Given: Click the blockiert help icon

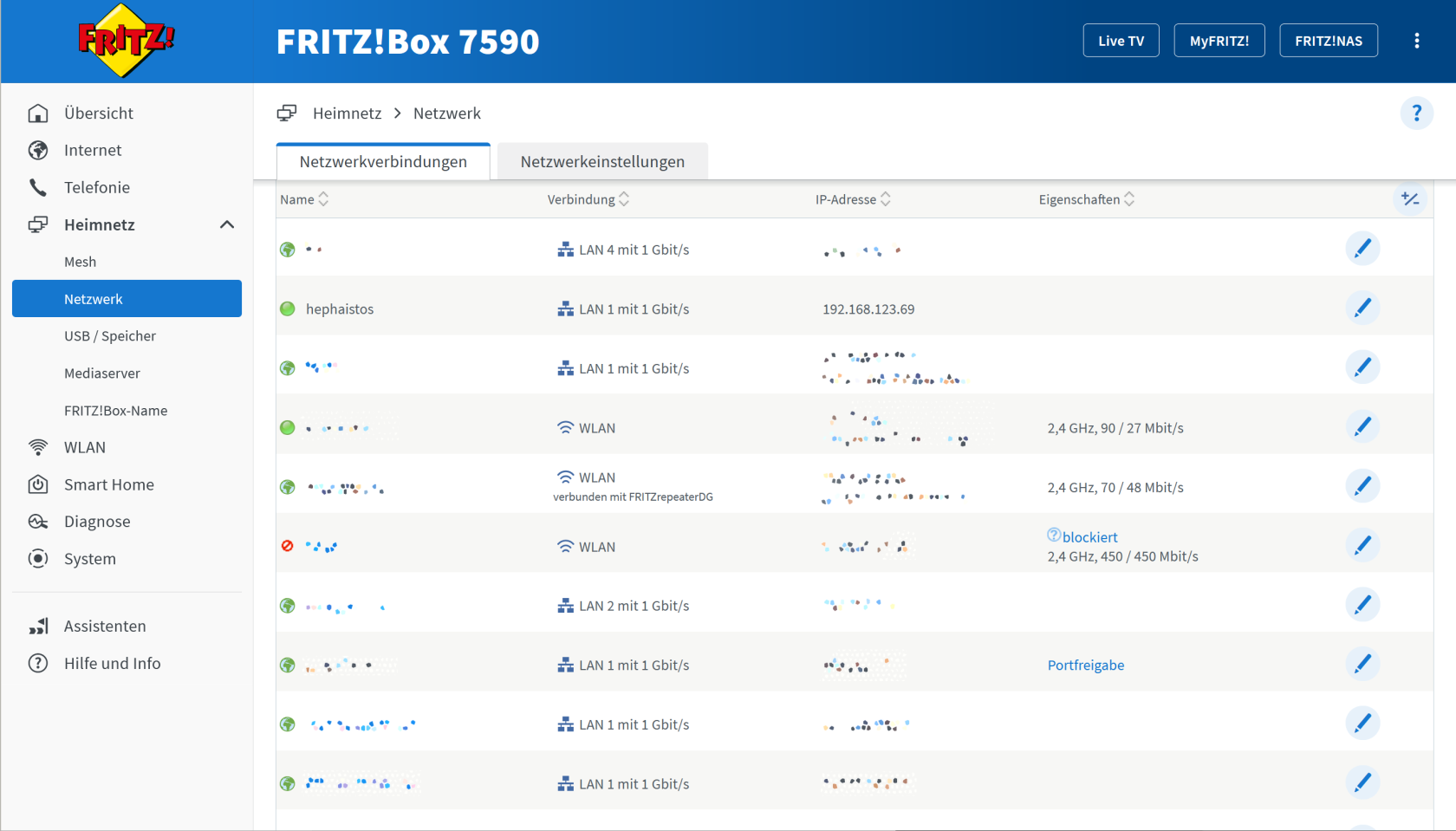Looking at the screenshot, I should (1053, 536).
